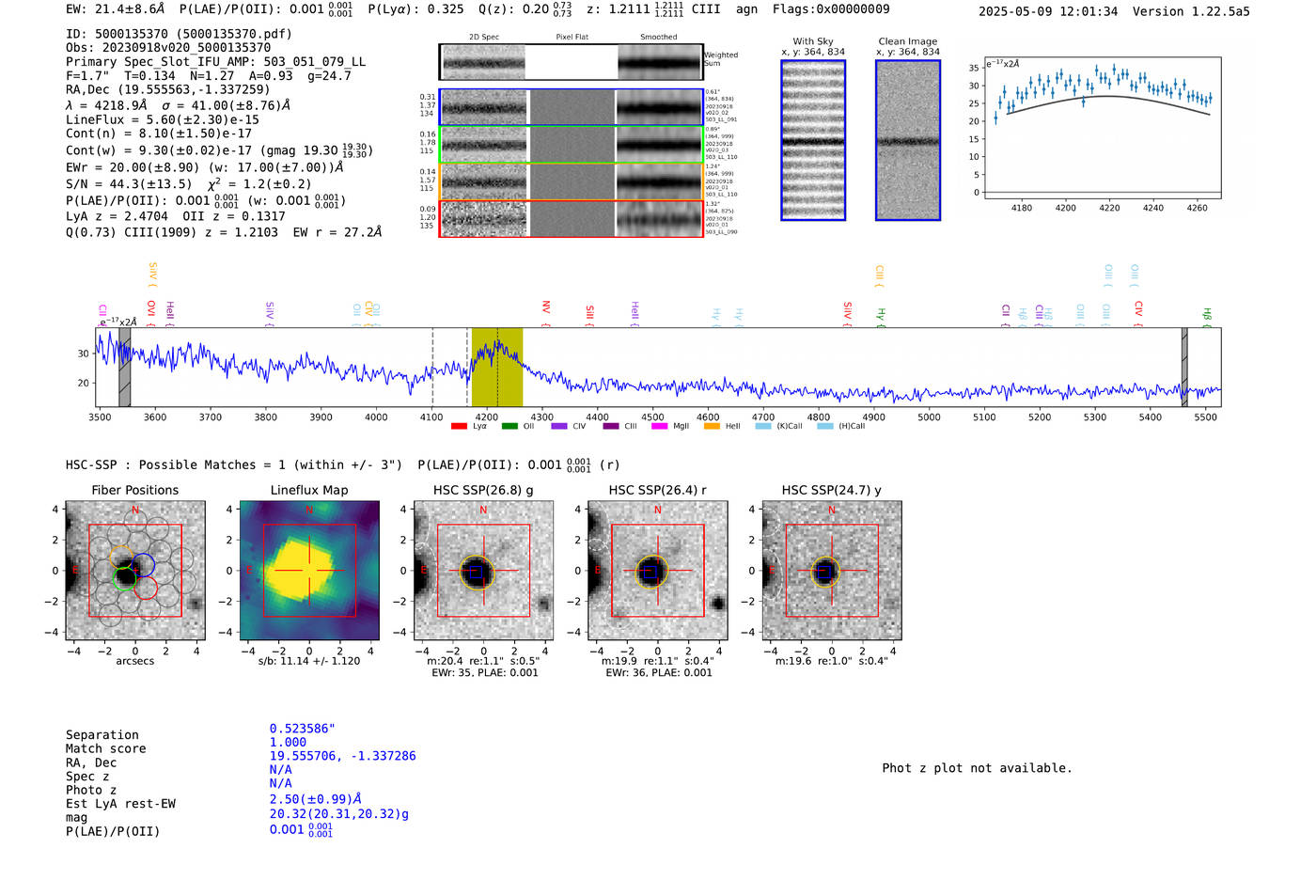Image resolution: width=1316 pixels, height=896 pixels.
Task: Click the 'EWr: 35, PLAE: 0.001' caption
Action: point(485,673)
